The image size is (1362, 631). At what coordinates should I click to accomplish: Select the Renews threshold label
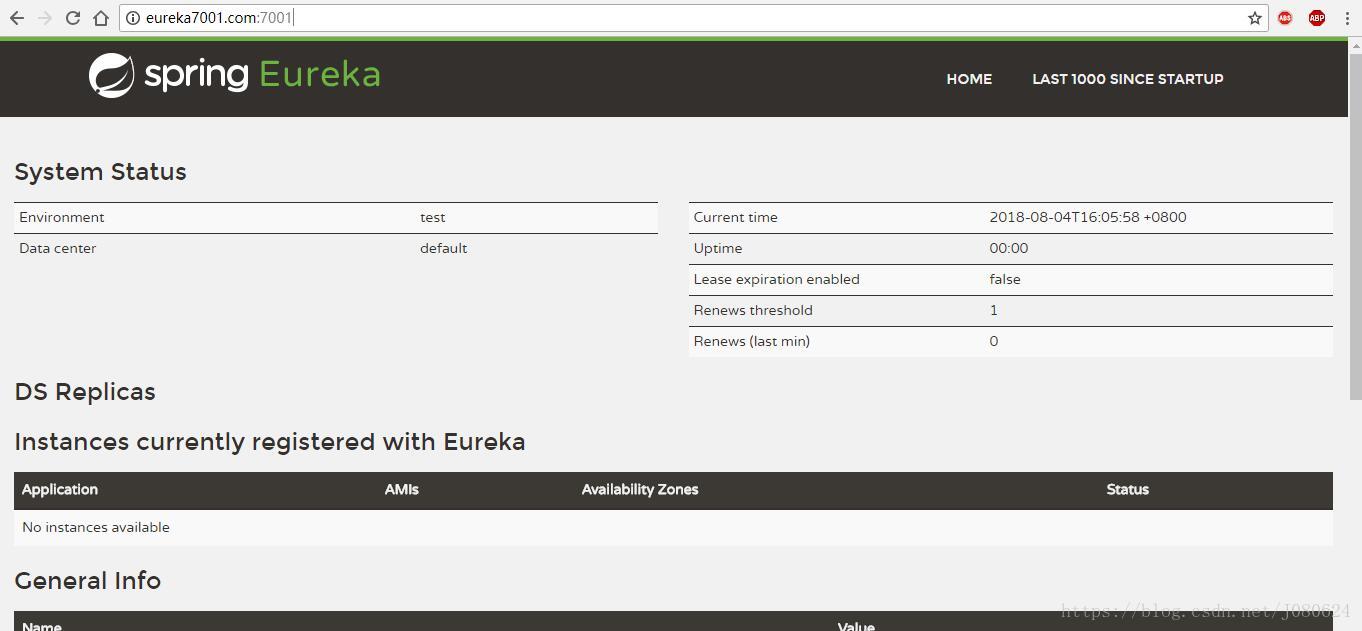[753, 310]
